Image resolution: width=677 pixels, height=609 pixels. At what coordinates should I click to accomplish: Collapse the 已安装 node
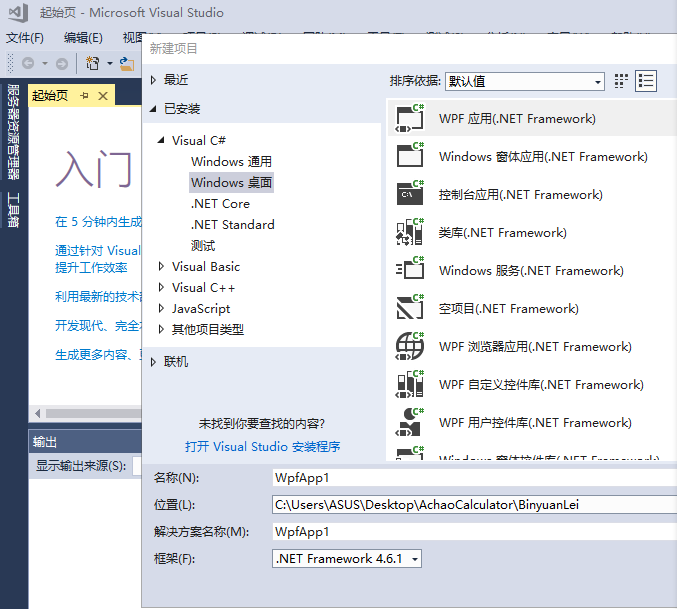point(153,109)
